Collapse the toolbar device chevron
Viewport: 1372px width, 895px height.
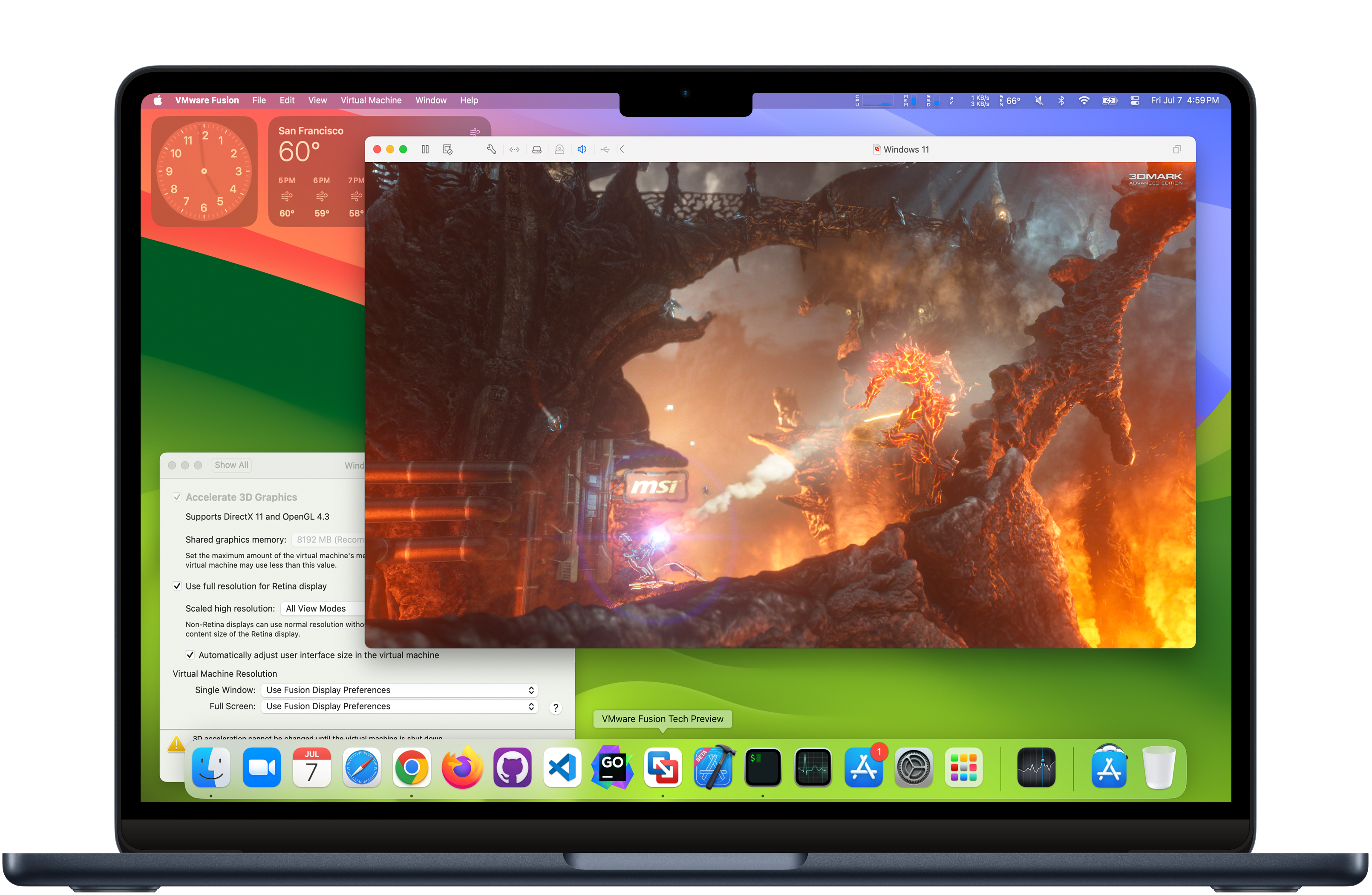coord(622,149)
